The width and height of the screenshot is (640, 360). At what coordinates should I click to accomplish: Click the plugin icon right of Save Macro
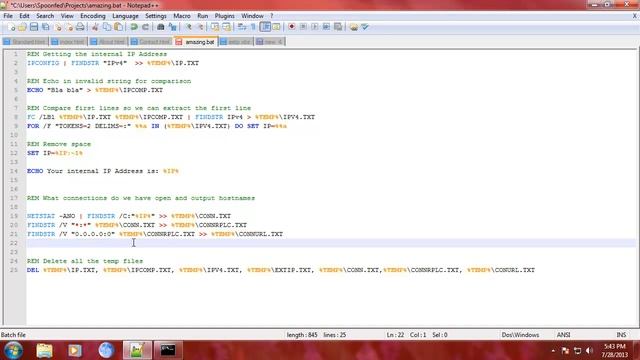(353, 27)
